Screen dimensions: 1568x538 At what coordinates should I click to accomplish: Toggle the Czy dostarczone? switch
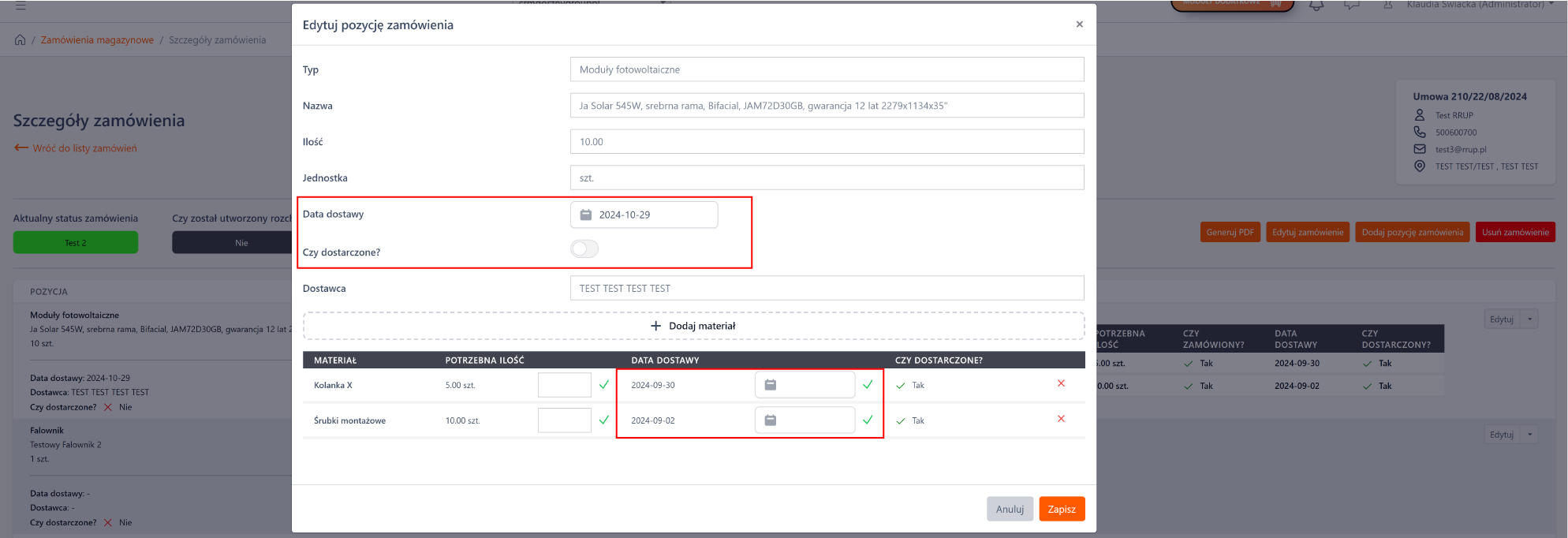coord(584,249)
